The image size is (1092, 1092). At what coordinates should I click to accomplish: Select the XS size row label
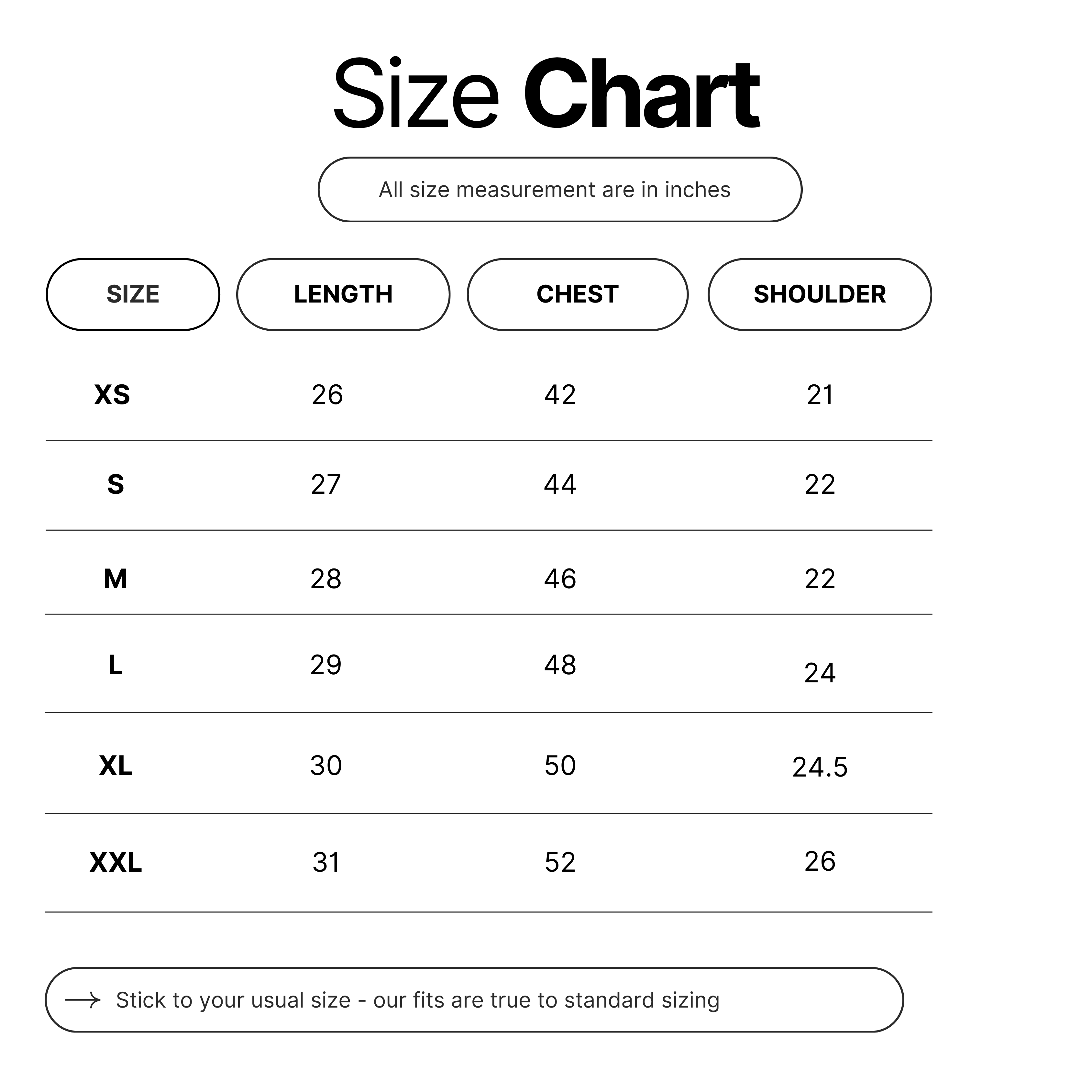(x=112, y=394)
